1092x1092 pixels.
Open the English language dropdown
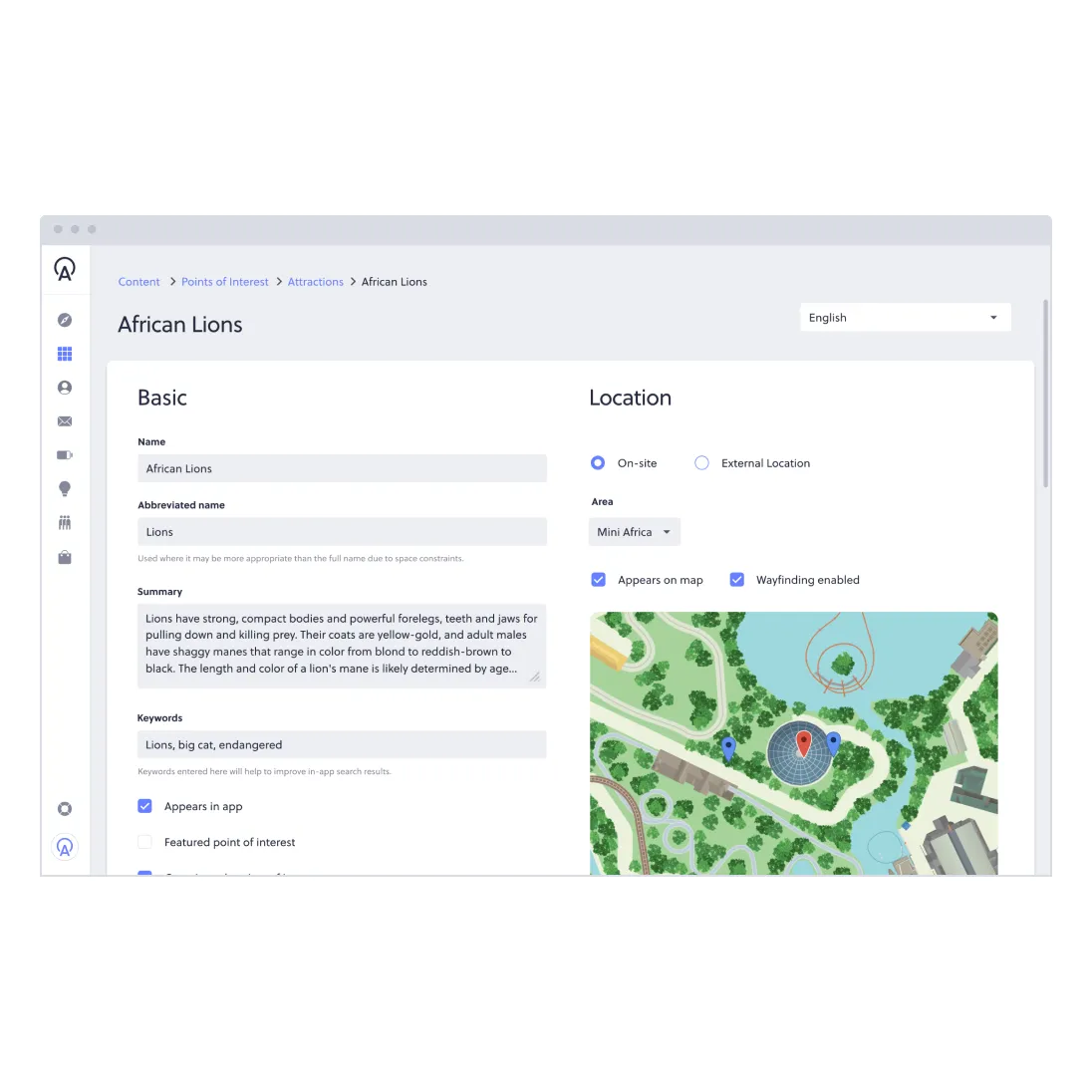coord(906,318)
